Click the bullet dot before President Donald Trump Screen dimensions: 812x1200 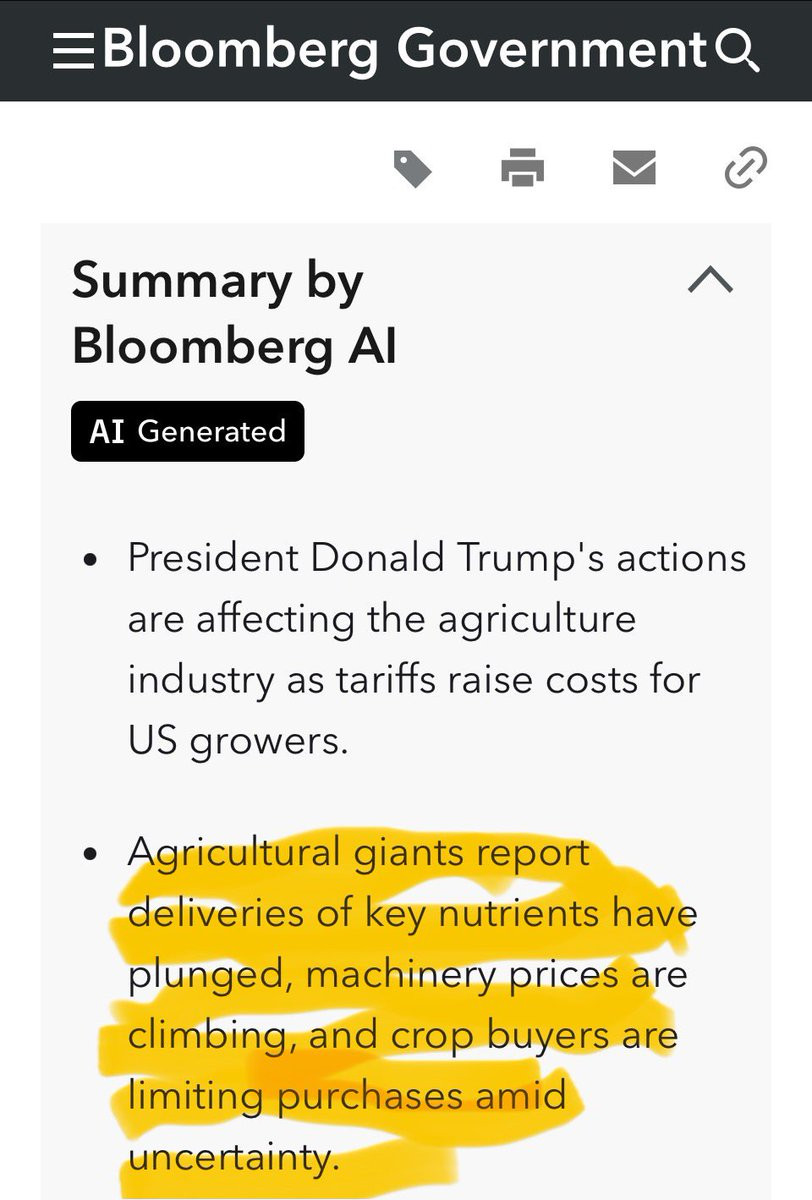pos(91,561)
